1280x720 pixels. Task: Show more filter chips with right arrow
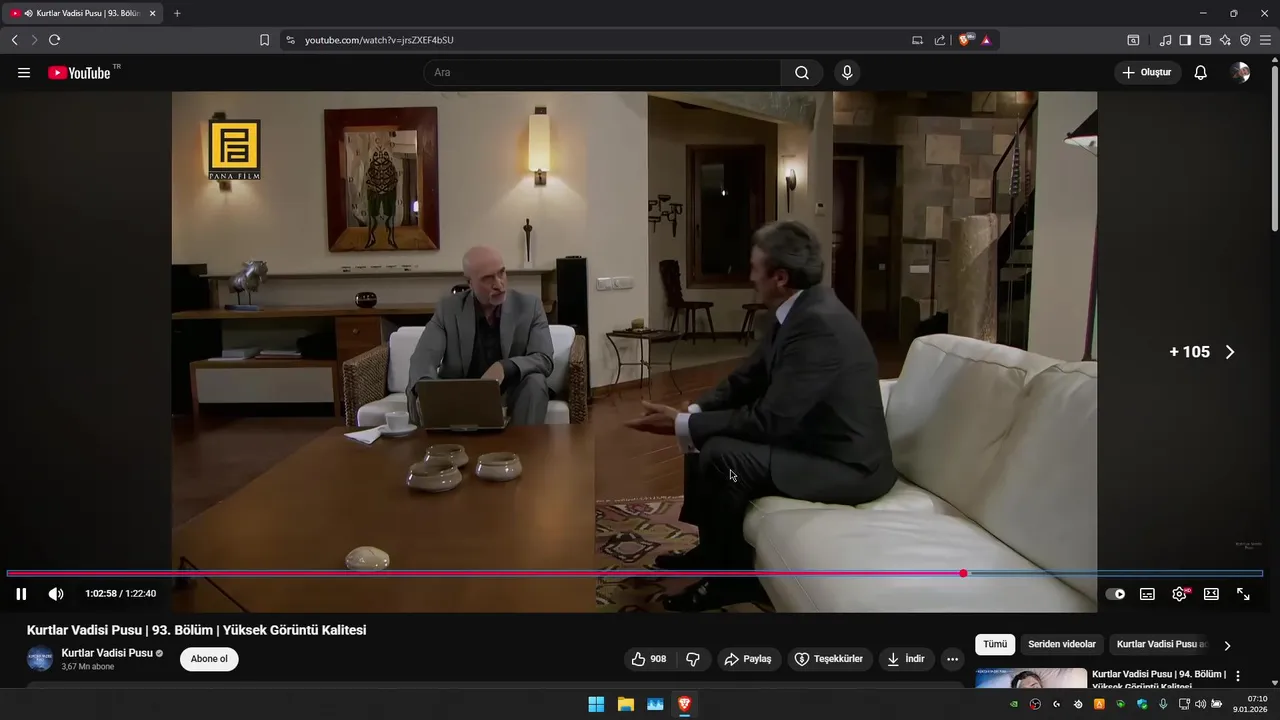(x=1227, y=646)
